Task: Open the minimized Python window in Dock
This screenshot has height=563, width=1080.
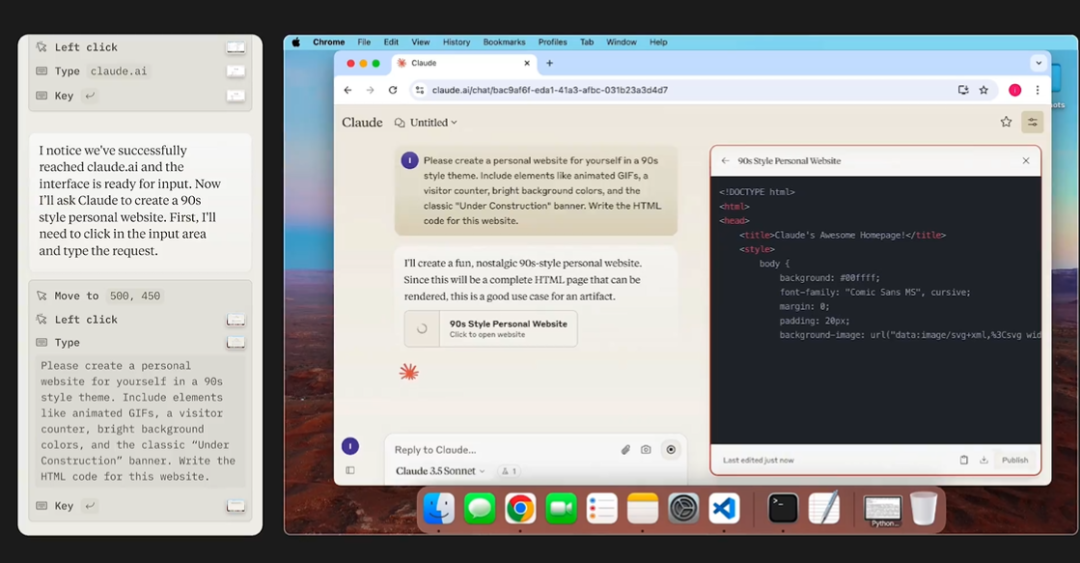Action: point(883,511)
